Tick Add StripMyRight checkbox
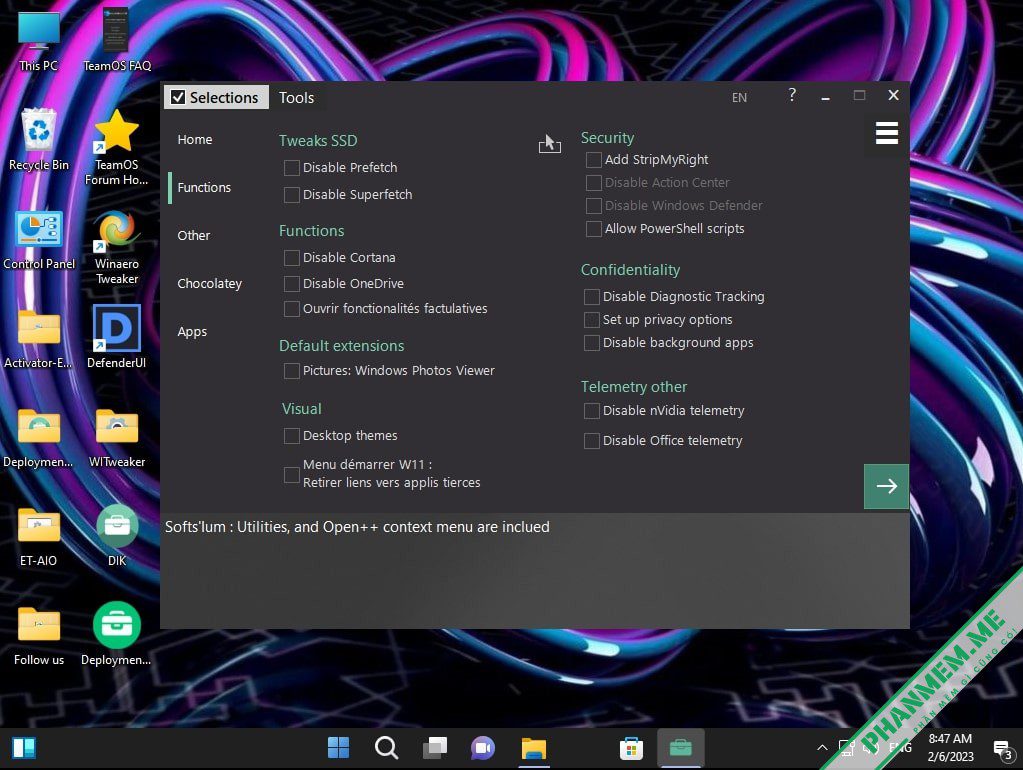 594,160
